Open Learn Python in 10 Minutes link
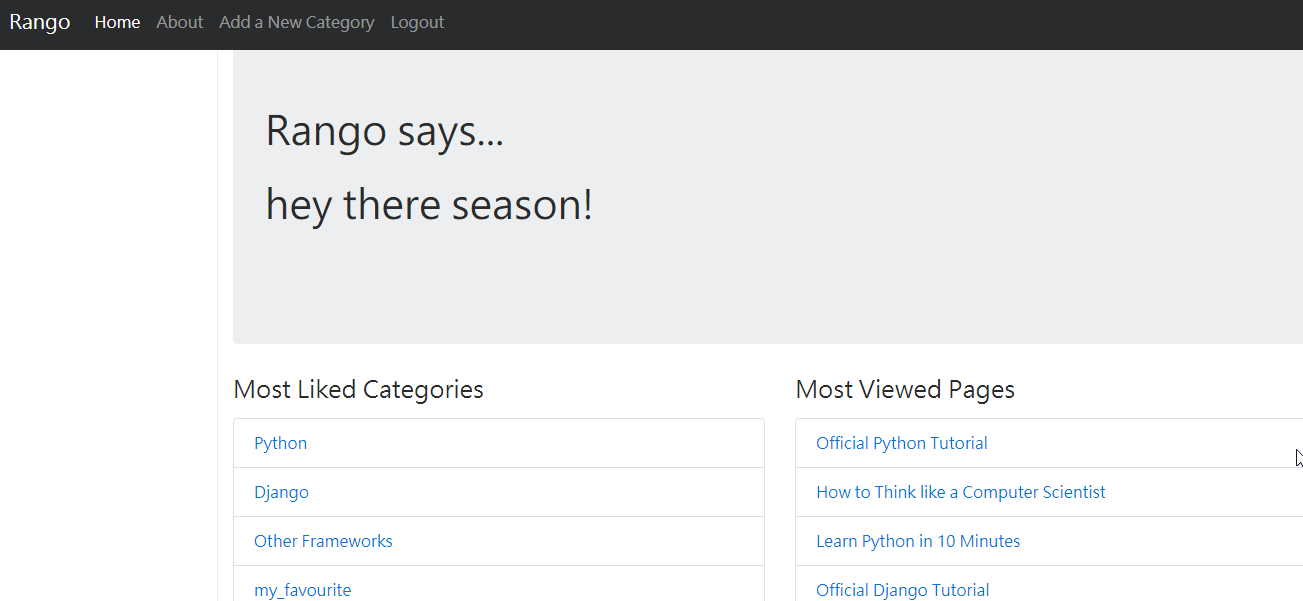 point(917,541)
